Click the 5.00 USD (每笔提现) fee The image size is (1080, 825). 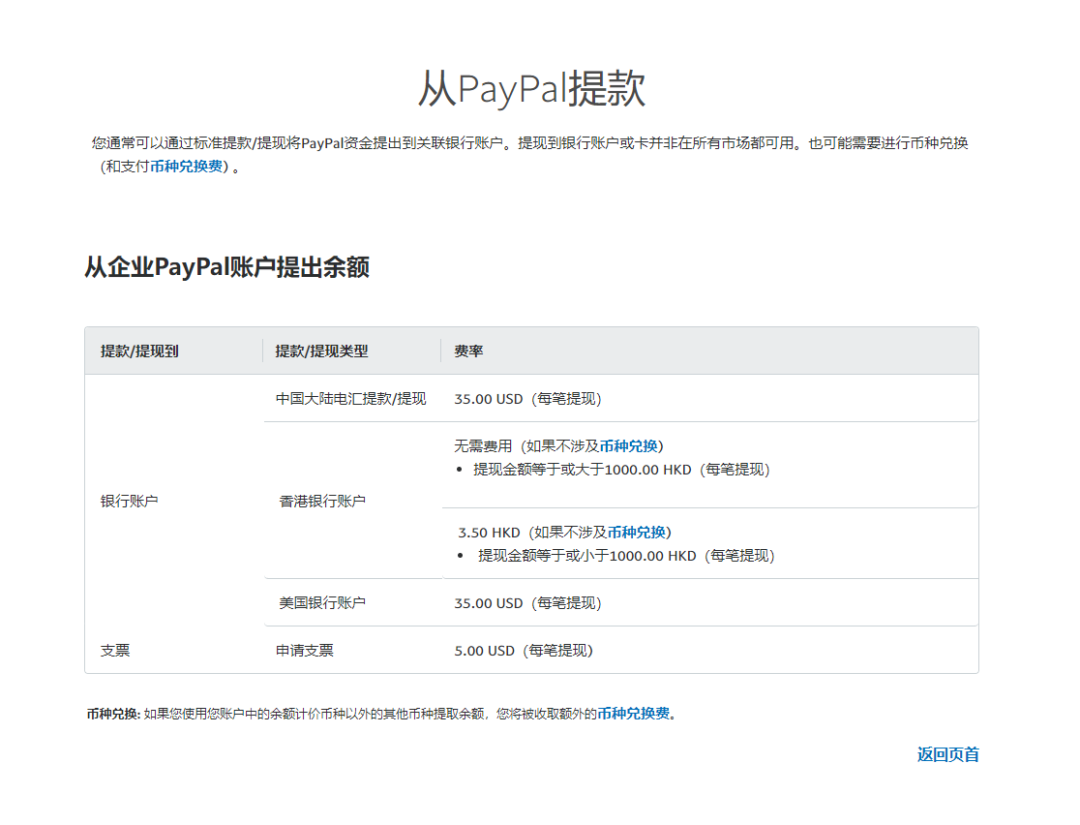pos(523,651)
